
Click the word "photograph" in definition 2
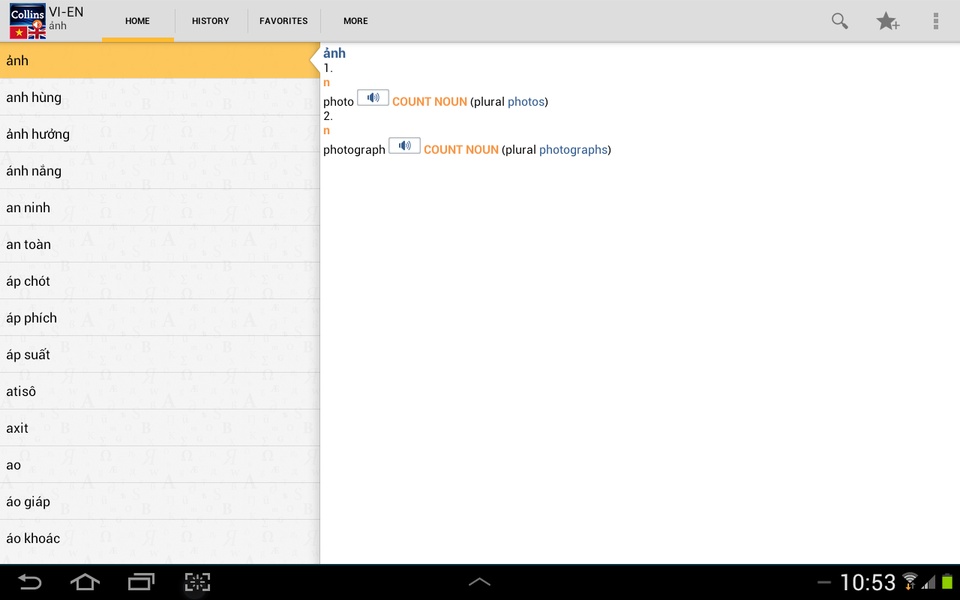pos(354,150)
